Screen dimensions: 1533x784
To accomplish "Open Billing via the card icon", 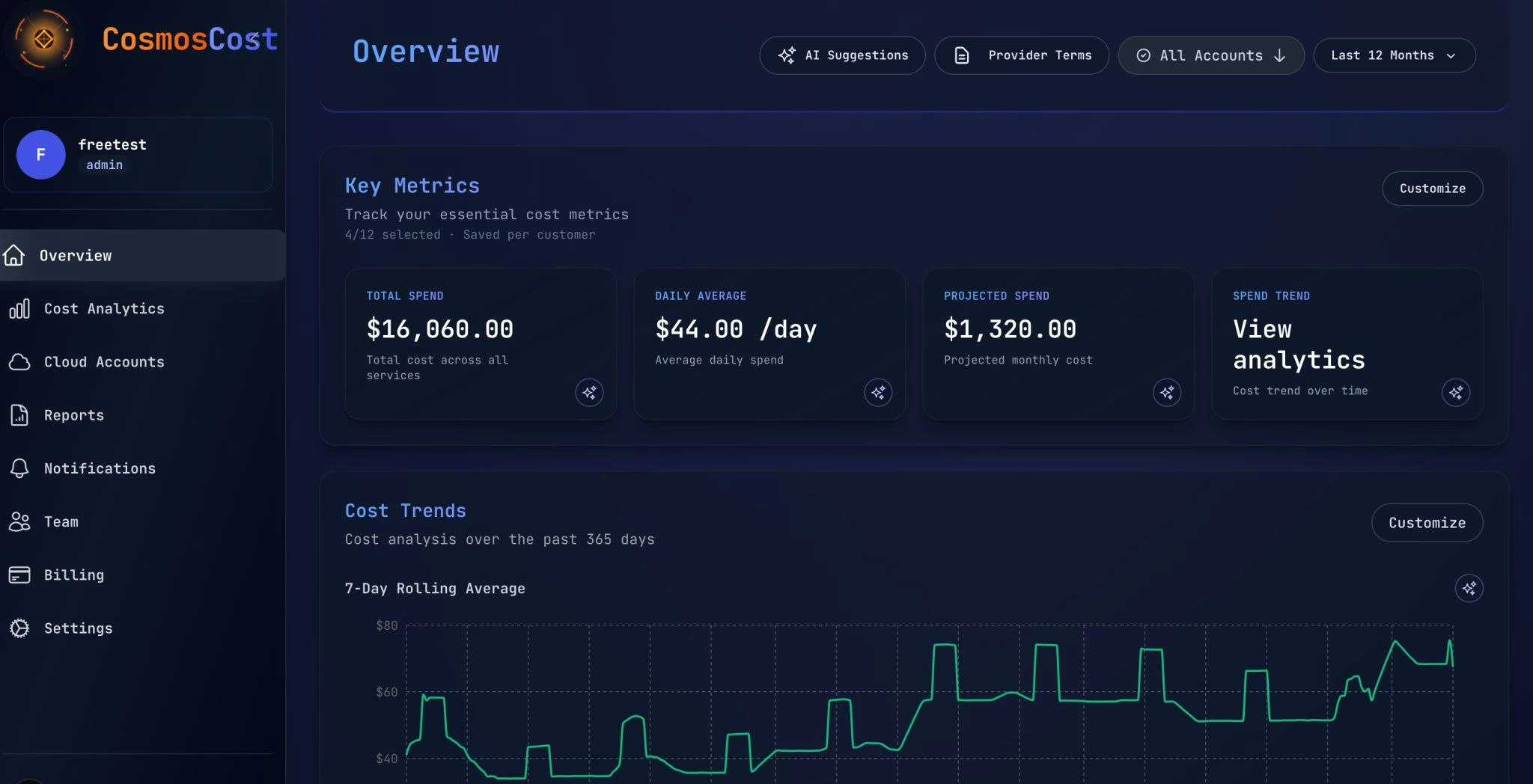I will (x=19, y=575).
